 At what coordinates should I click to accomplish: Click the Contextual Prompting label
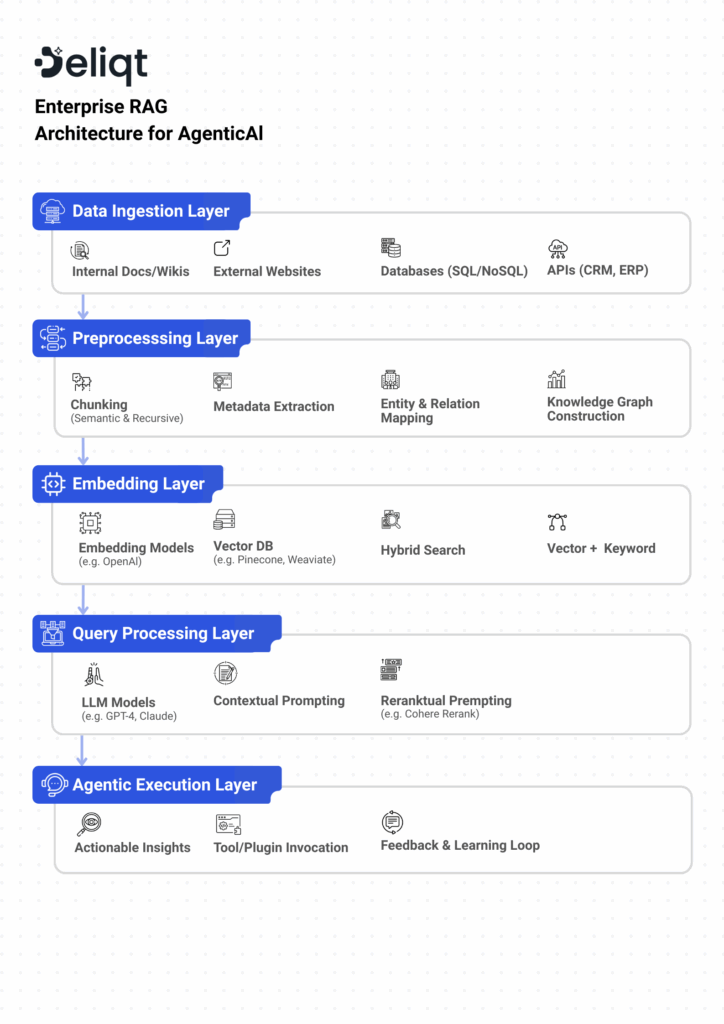point(278,701)
